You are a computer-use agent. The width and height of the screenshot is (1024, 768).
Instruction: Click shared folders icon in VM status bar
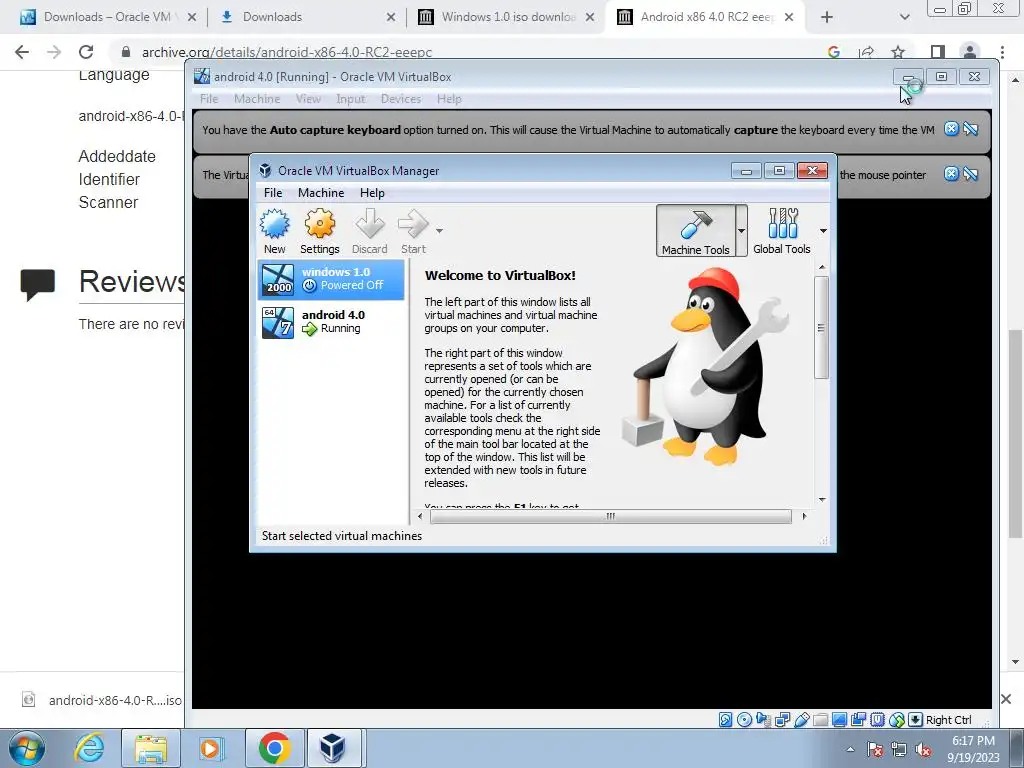point(820,720)
